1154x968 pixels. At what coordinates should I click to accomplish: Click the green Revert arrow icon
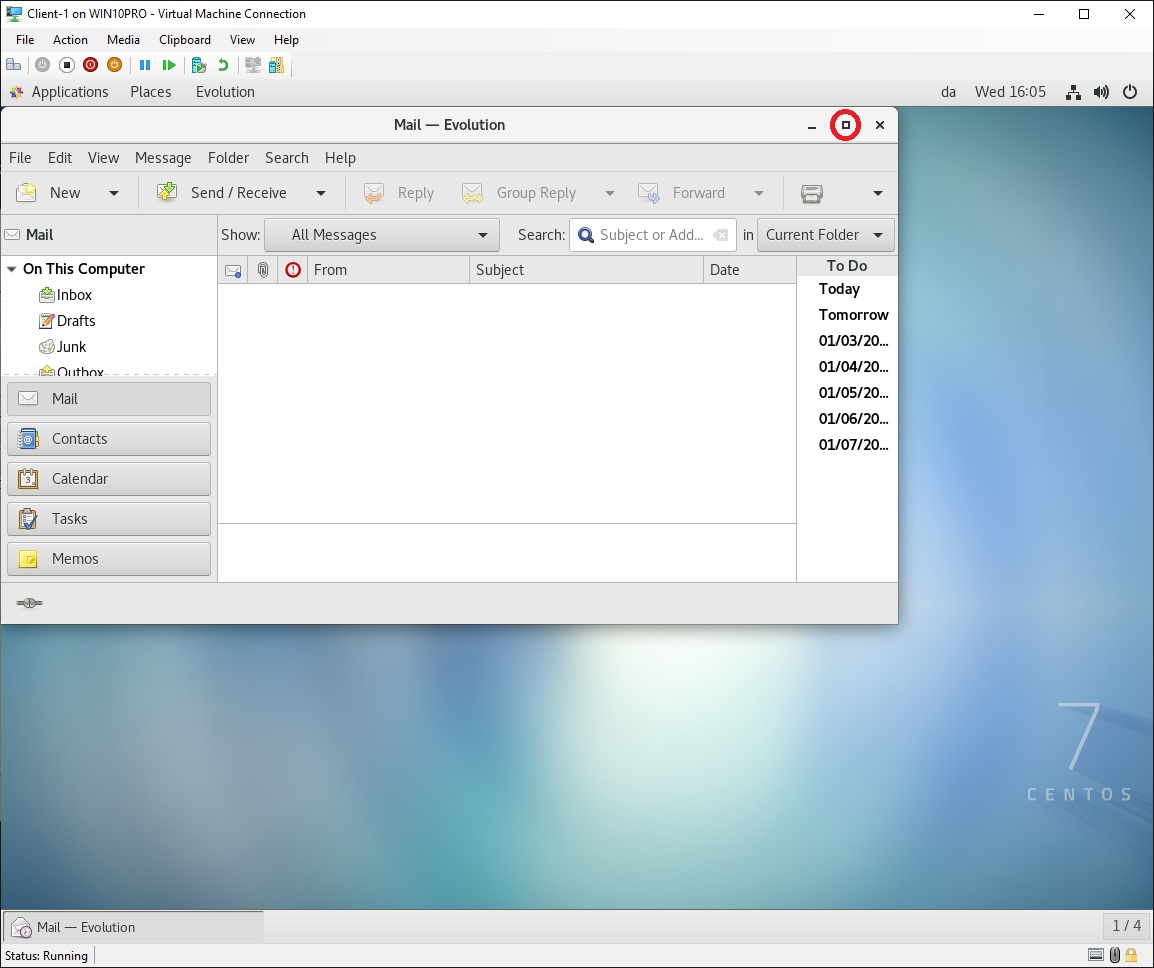(x=222, y=65)
